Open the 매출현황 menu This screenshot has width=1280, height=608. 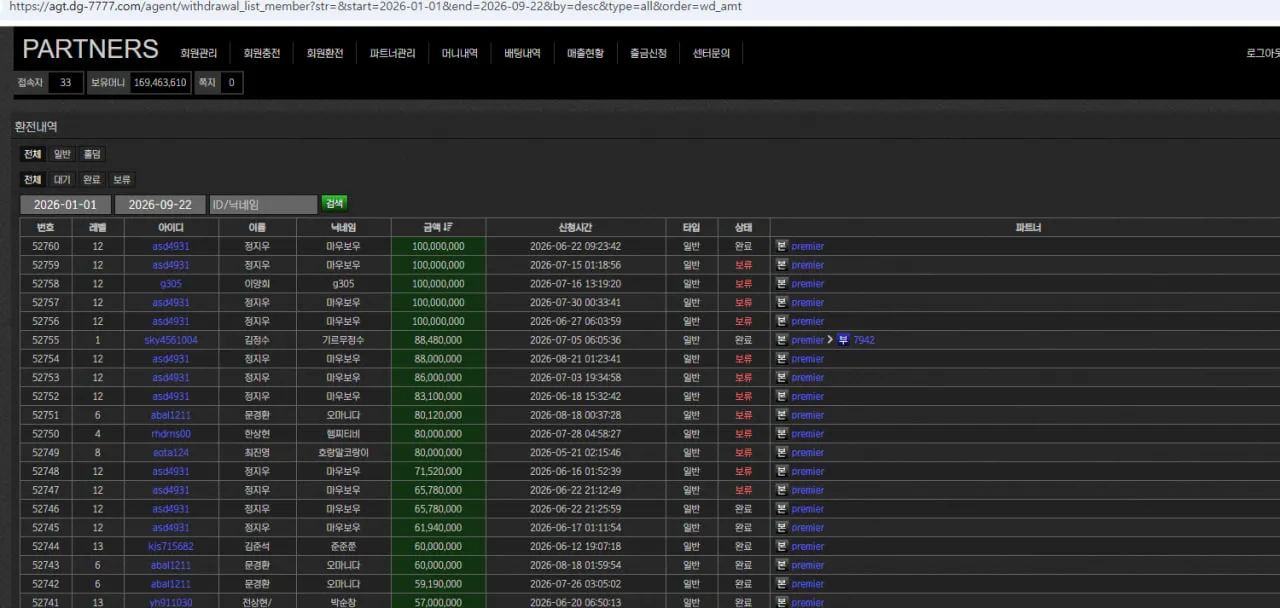[x=585, y=54]
